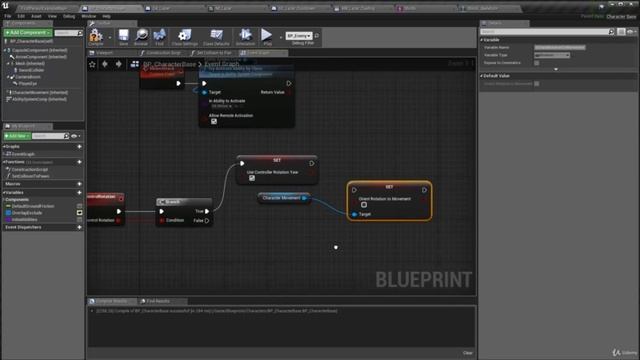Go back with the graph navigation left arrow
The image size is (640, 360).
105,64
